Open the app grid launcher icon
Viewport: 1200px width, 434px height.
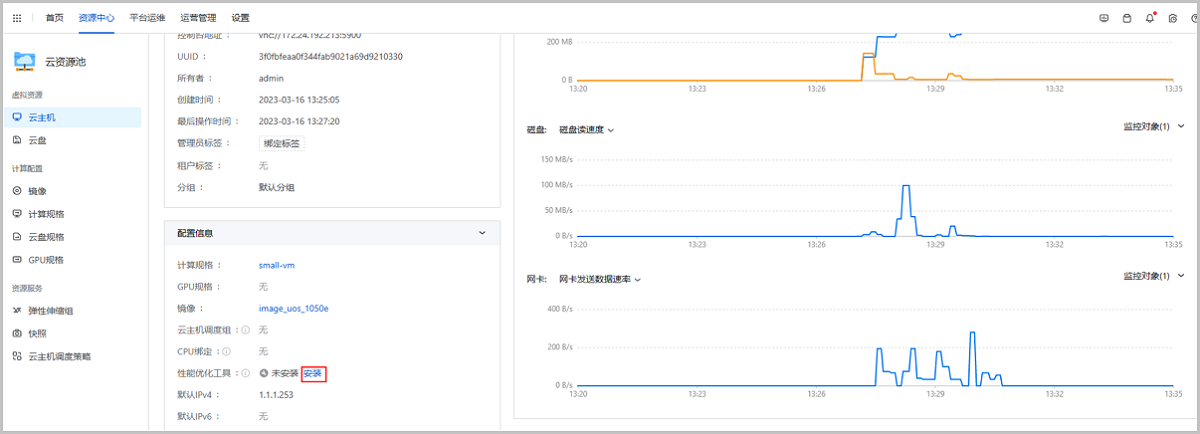[x=17, y=18]
